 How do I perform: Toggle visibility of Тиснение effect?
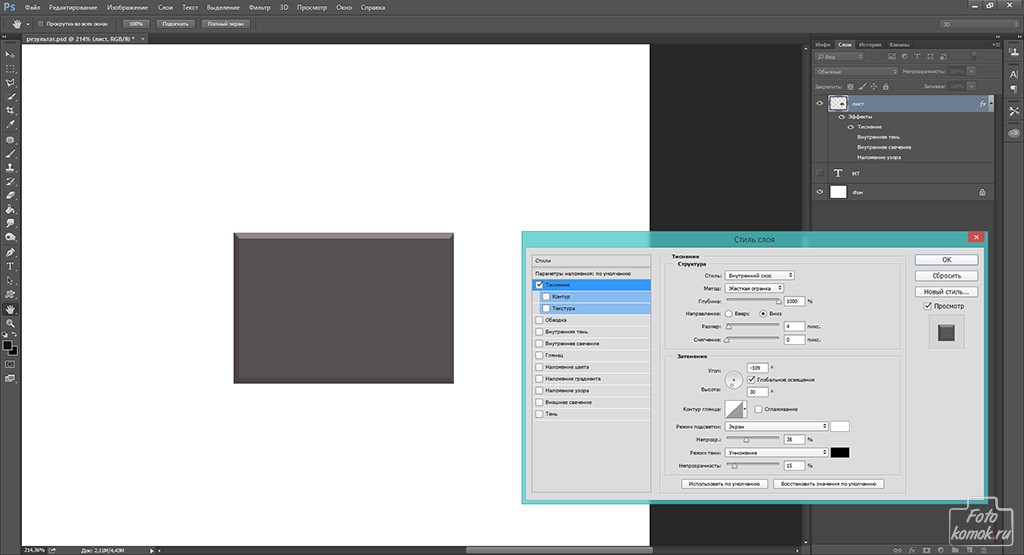coord(851,127)
